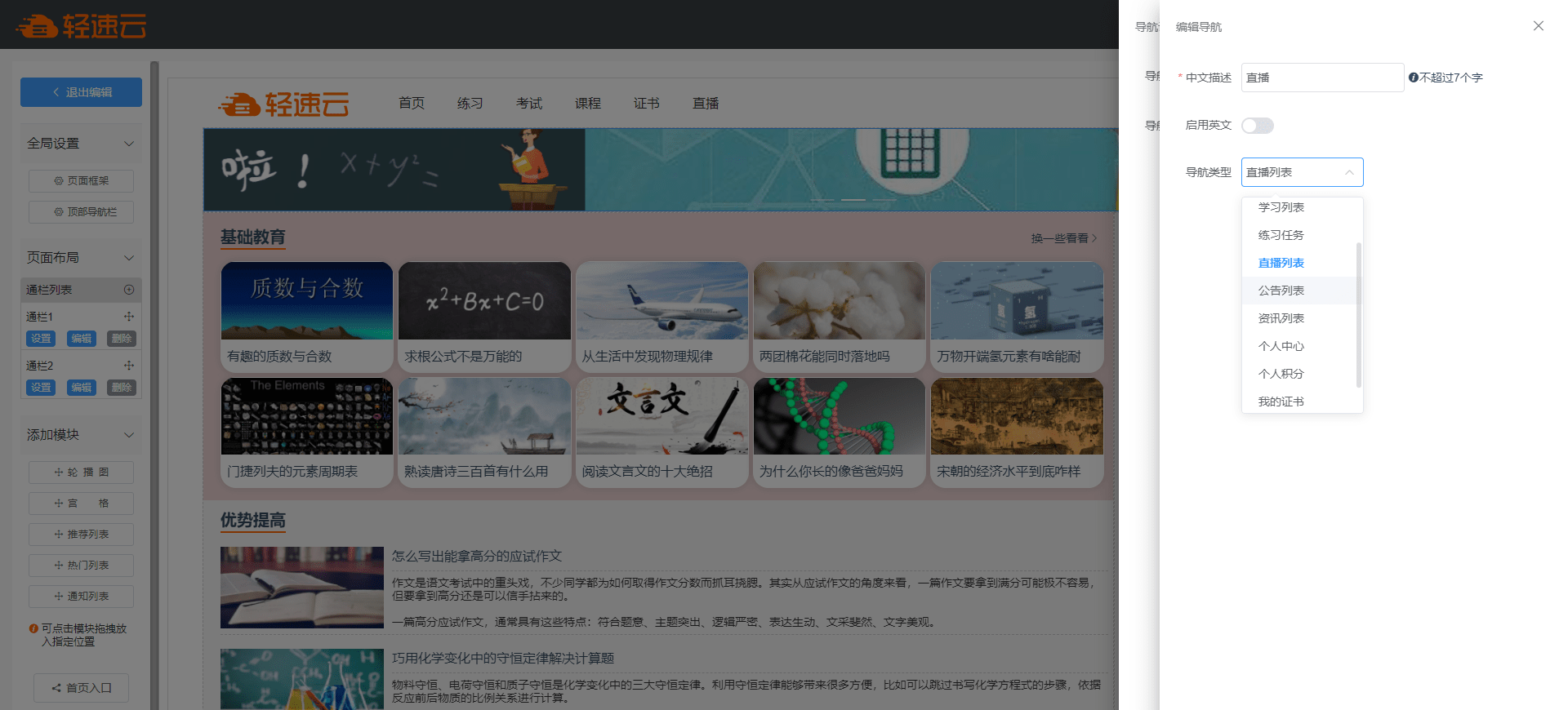Click 换一些看看 link in 基础教育
The height and width of the screenshot is (710, 1568).
point(1063,238)
